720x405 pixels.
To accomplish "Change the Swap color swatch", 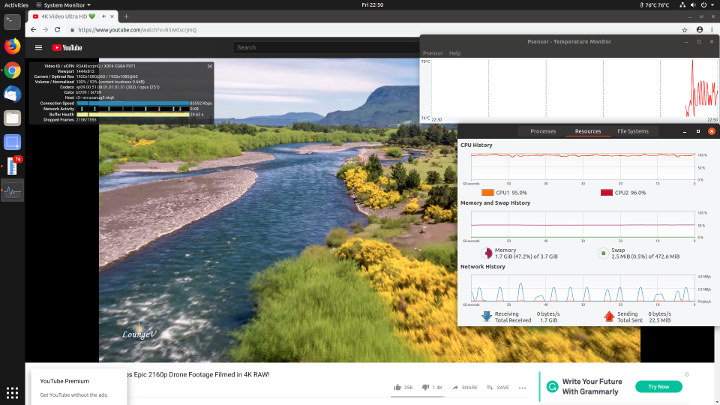I will click(603, 253).
